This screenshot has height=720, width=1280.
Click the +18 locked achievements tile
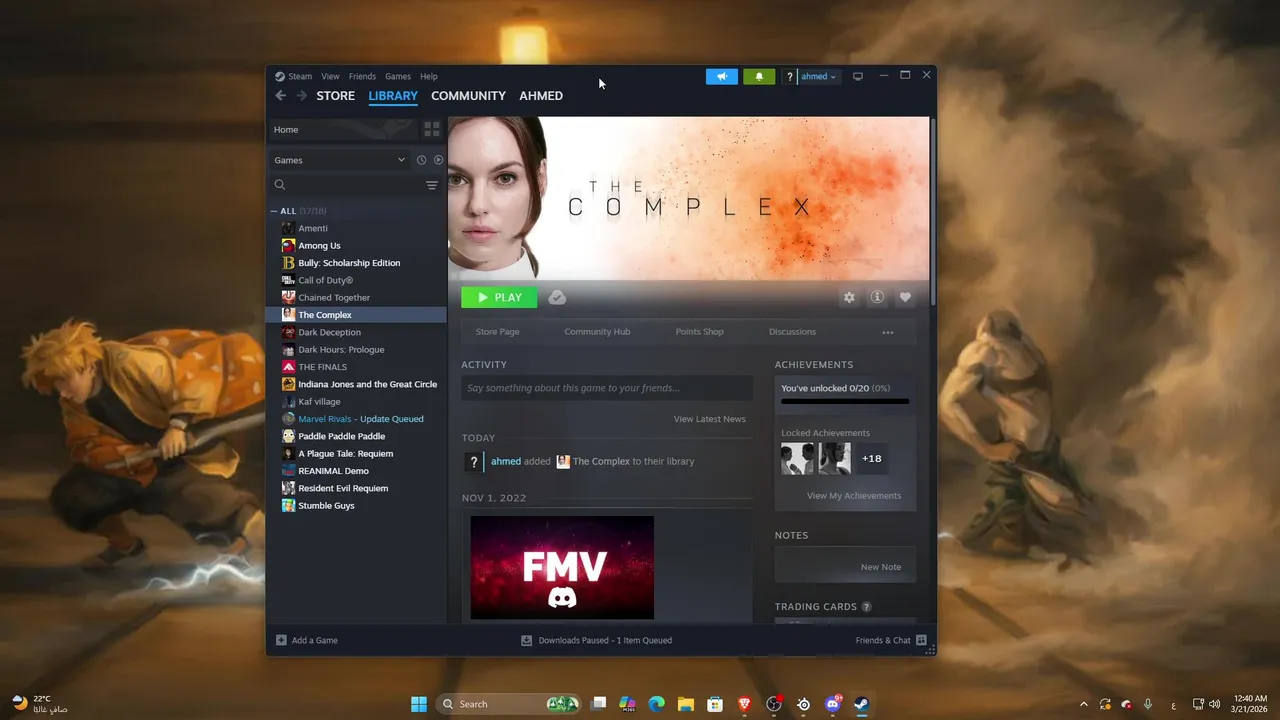click(x=872, y=459)
